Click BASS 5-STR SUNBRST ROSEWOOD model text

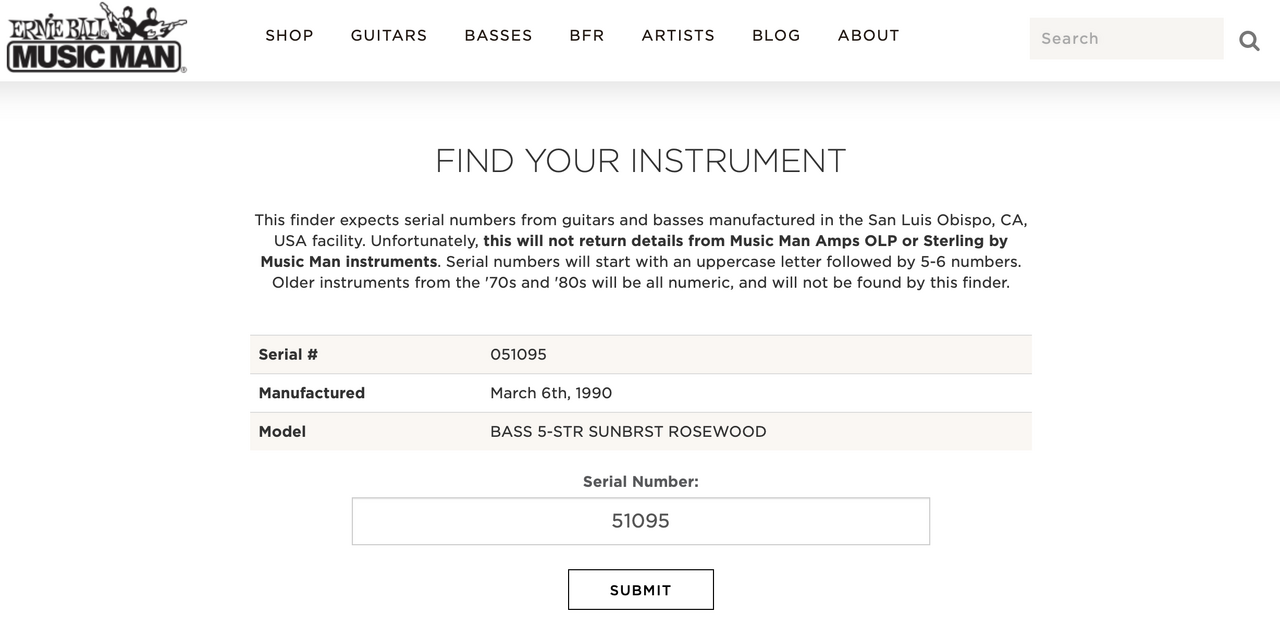(628, 431)
